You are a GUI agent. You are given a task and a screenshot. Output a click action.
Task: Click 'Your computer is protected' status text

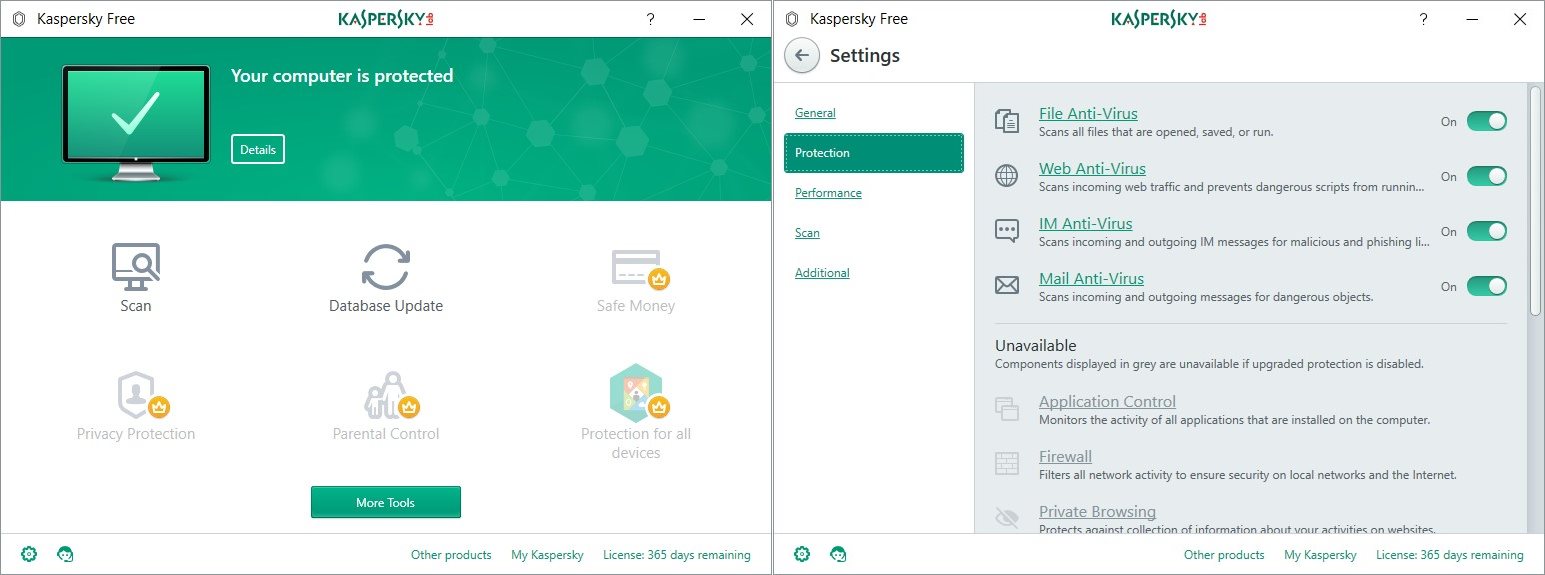342,76
